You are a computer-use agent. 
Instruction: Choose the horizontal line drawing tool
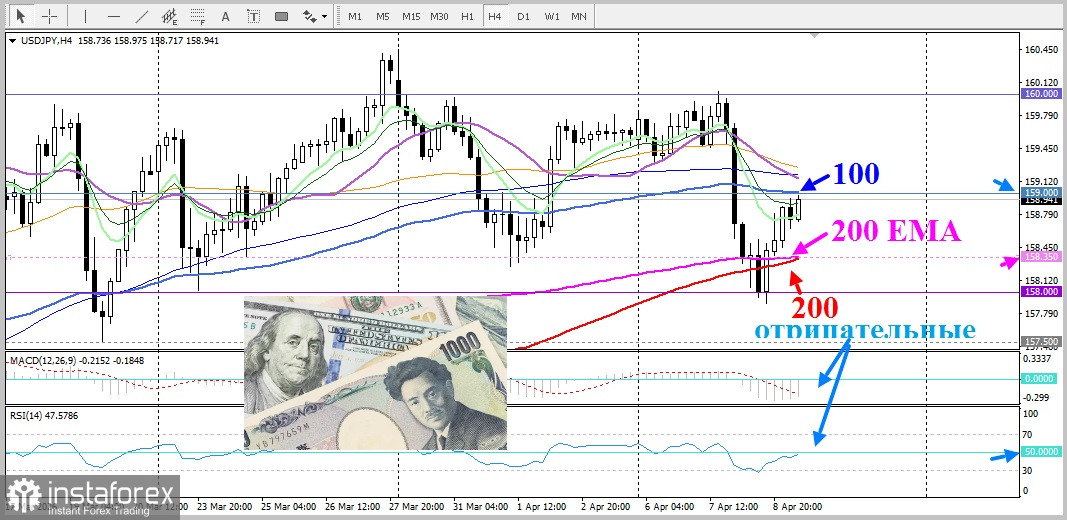(x=114, y=16)
